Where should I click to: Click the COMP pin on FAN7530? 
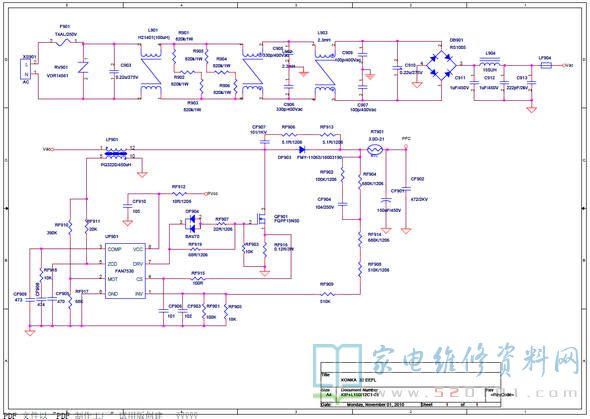pyautogui.click(x=114, y=249)
